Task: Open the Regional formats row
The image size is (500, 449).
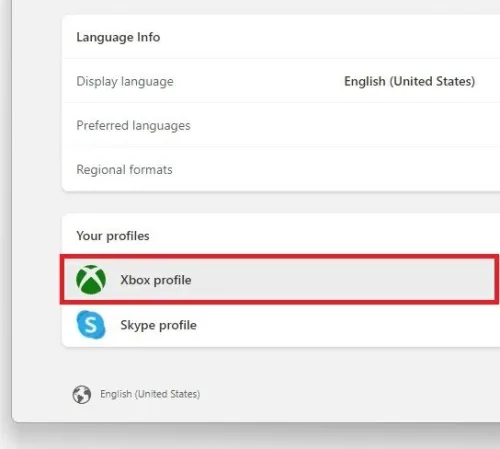Action: (x=281, y=169)
